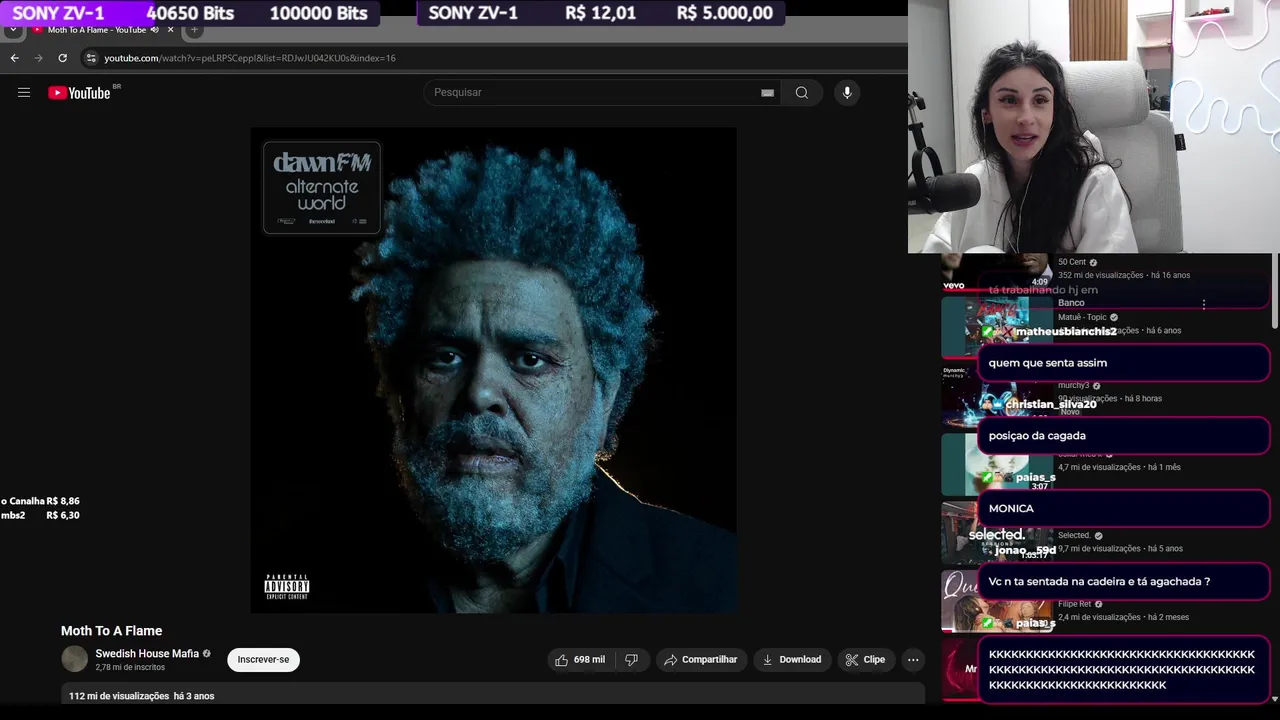The image size is (1280, 720).
Task: Click the 2,78 mi de inscritos text
Action: pos(130,667)
